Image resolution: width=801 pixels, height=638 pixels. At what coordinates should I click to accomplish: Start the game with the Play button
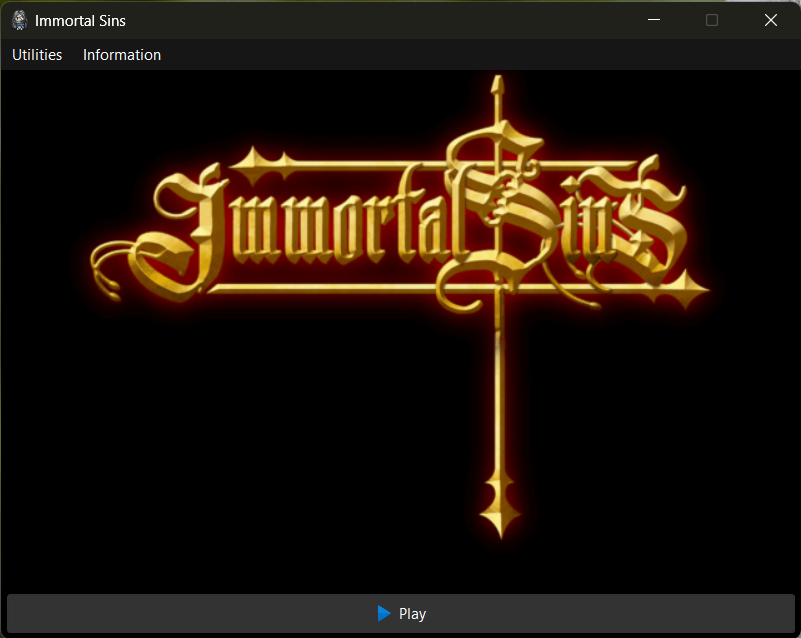(x=400, y=614)
